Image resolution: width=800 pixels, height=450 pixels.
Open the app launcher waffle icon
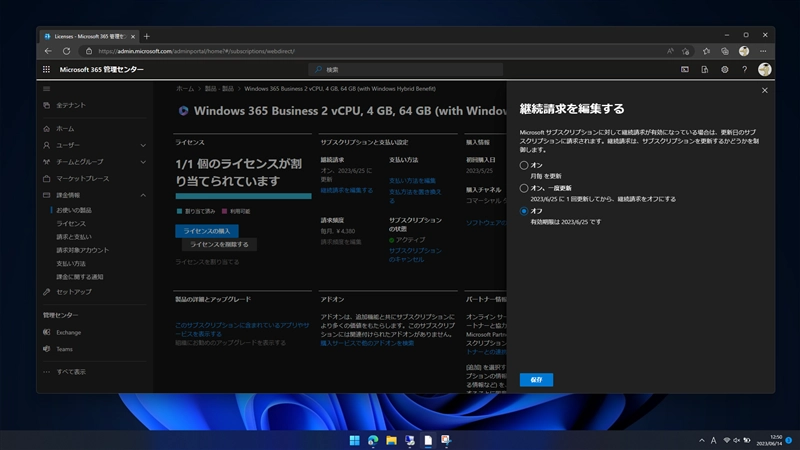click(x=46, y=69)
